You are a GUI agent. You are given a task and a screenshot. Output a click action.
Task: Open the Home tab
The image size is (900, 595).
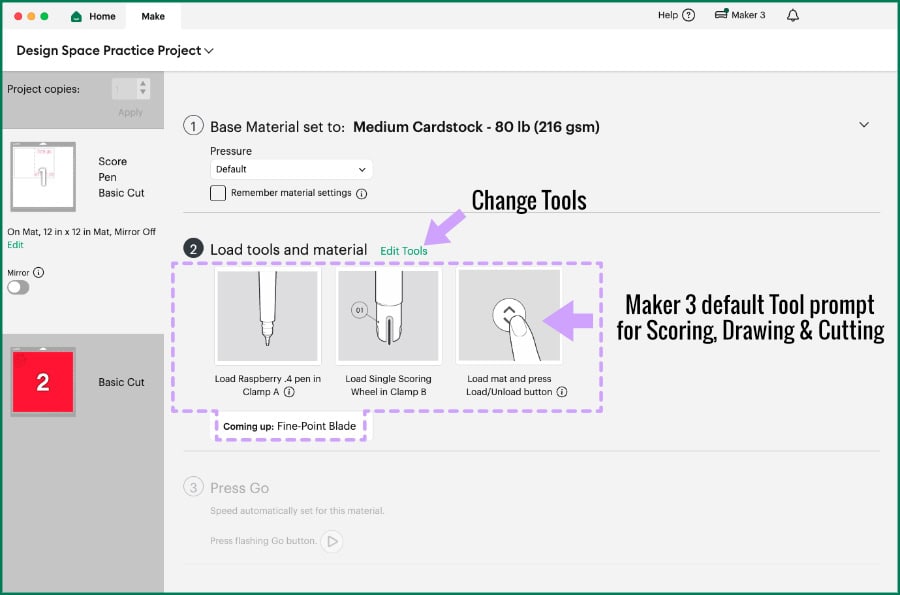tap(93, 16)
